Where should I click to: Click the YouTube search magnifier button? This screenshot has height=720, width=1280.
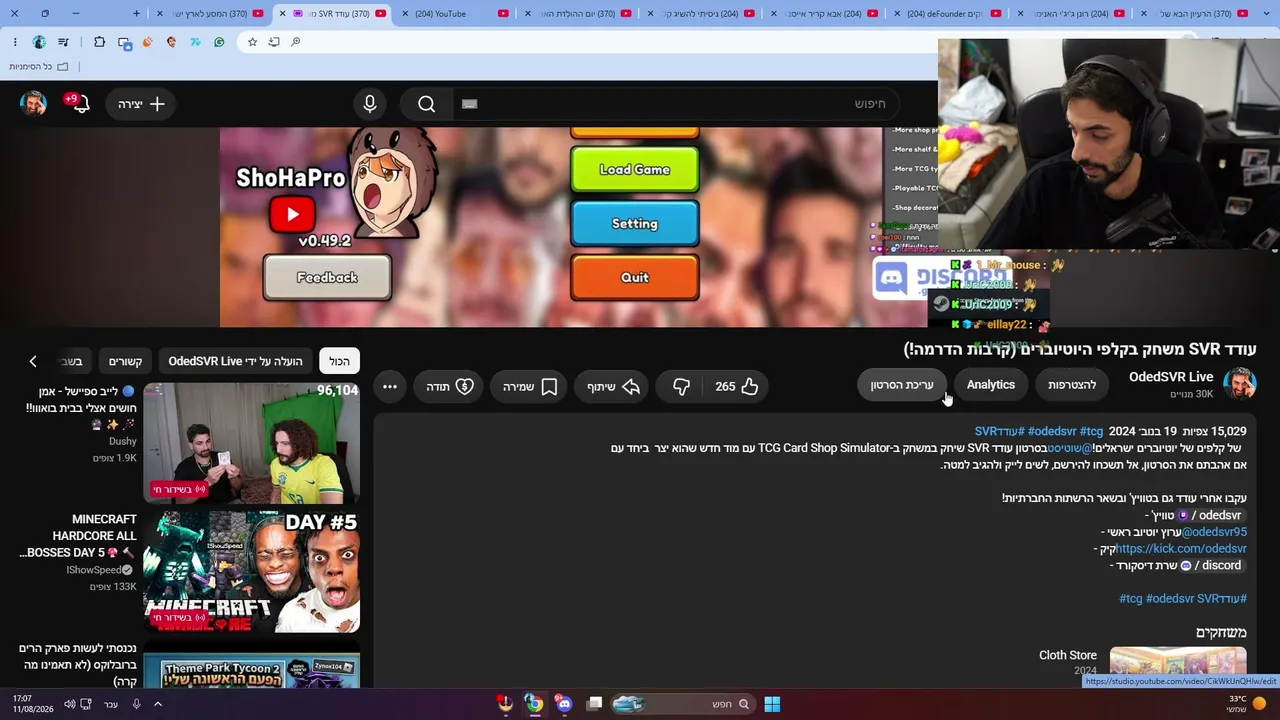pyautogui.click(x=427, y=104)
